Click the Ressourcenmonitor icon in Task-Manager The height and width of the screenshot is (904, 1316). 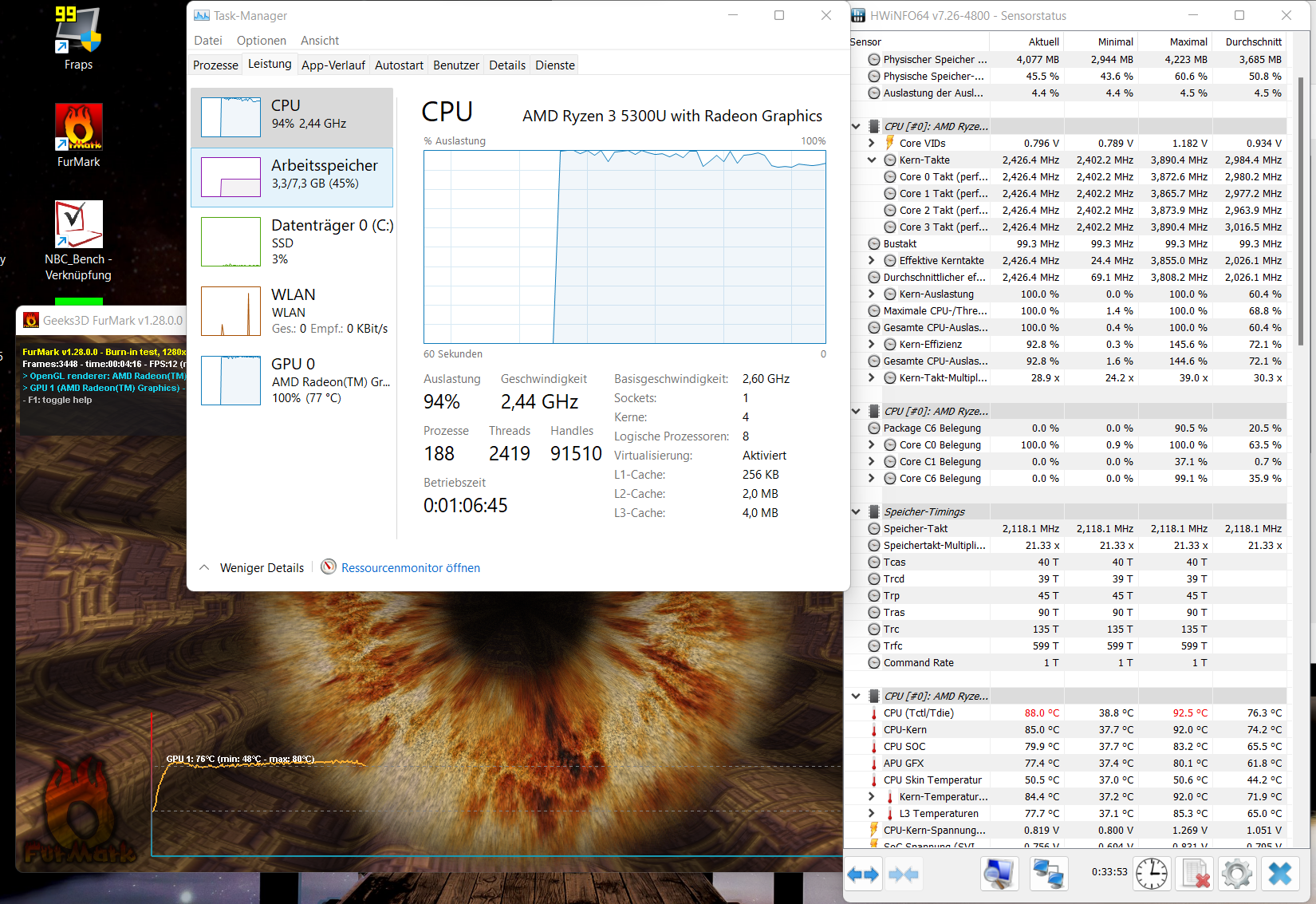[329, 567]
